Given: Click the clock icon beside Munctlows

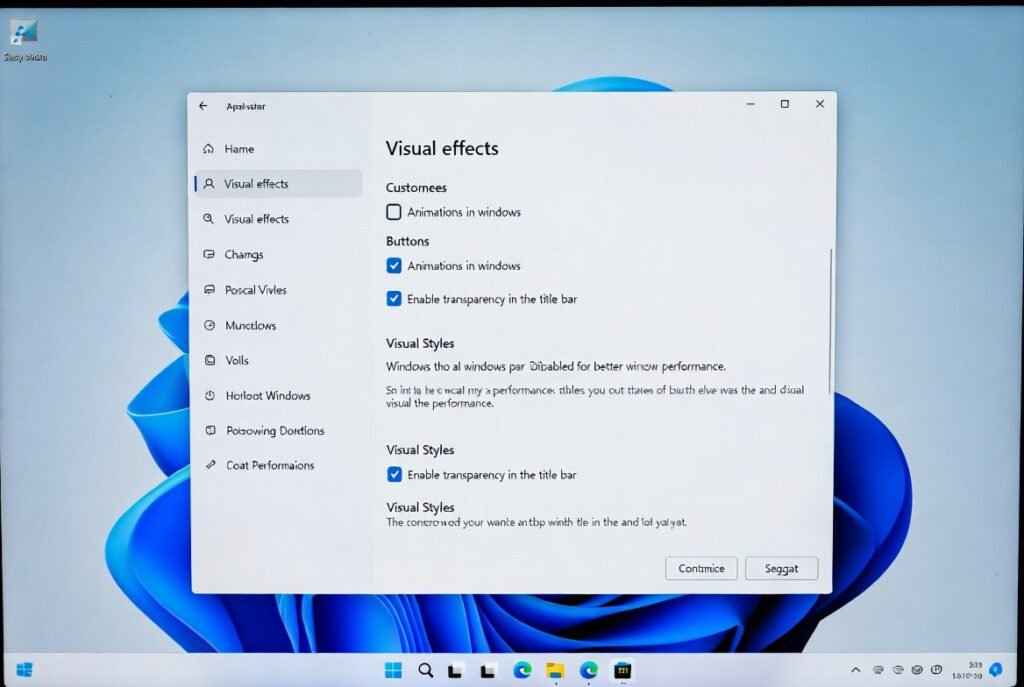Looking at the screenshot, I should (x=208, y=325).
